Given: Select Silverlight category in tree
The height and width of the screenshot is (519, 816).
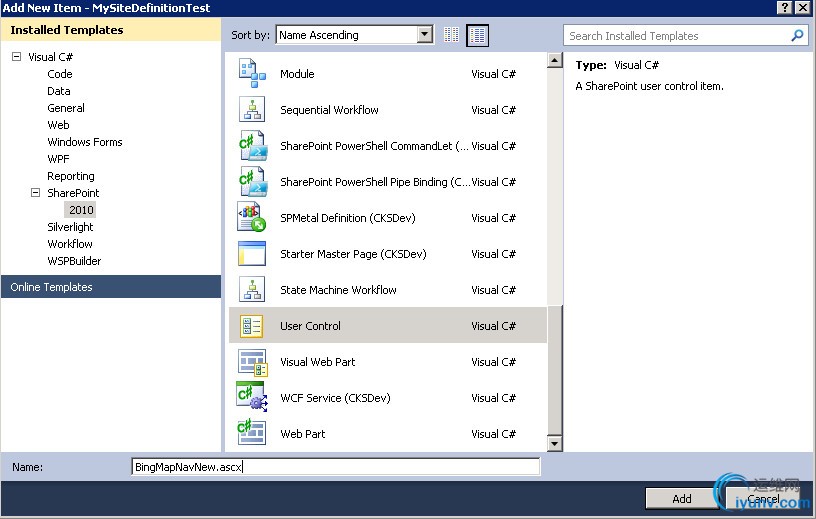Looking at the screenshot, I should (70, 227).
